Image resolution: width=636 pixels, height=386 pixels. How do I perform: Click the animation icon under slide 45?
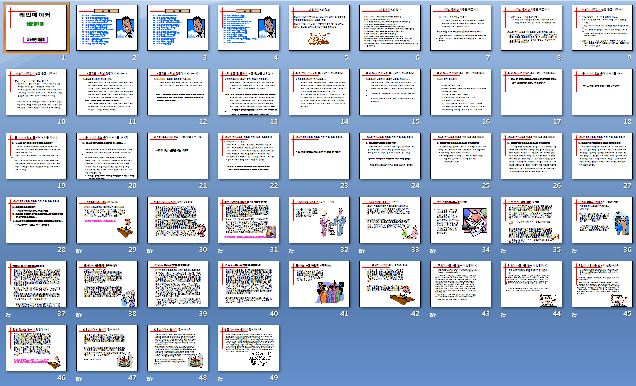pos(574,315)
